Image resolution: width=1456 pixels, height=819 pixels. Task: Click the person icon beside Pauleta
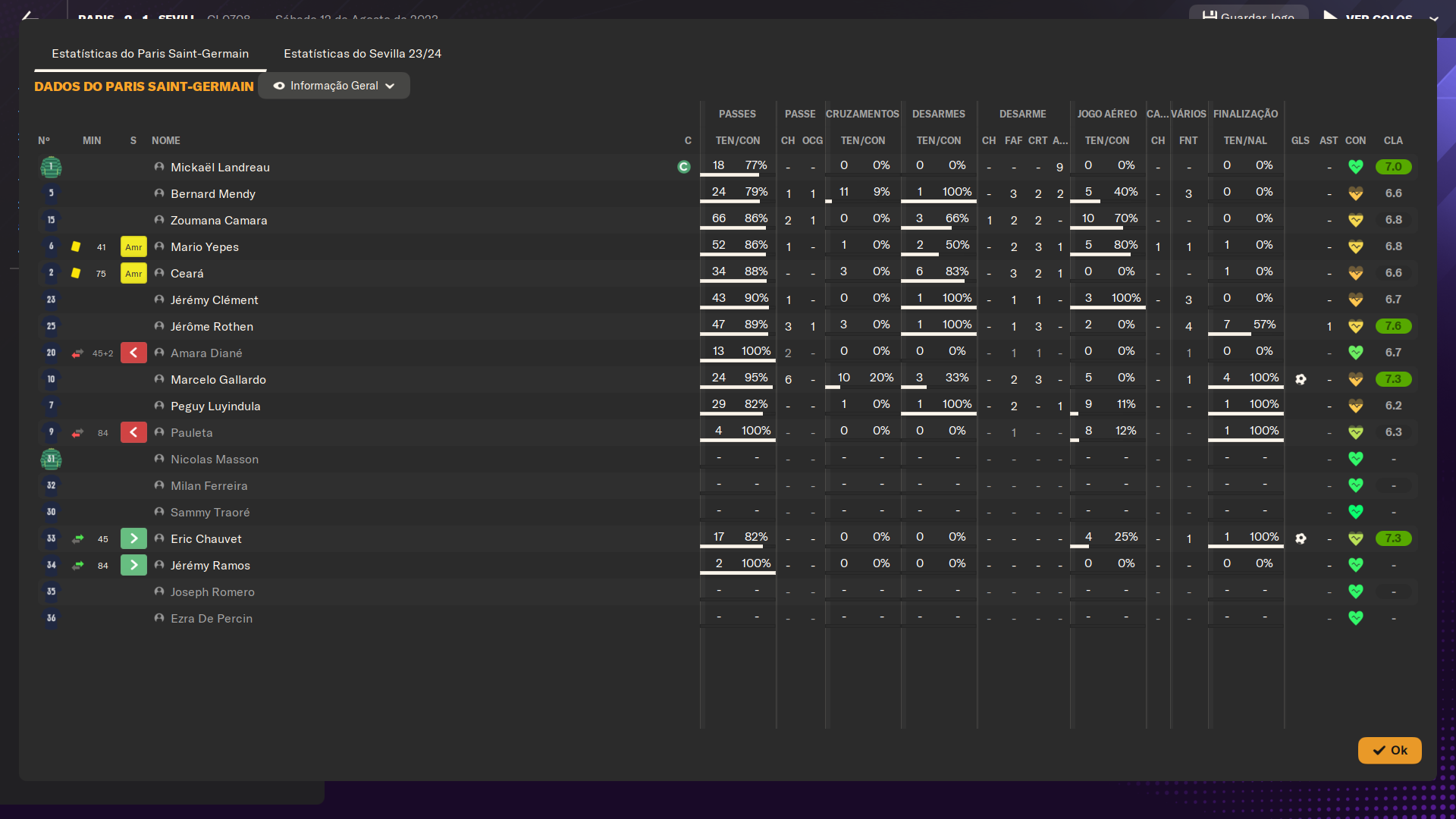[159, 432]
